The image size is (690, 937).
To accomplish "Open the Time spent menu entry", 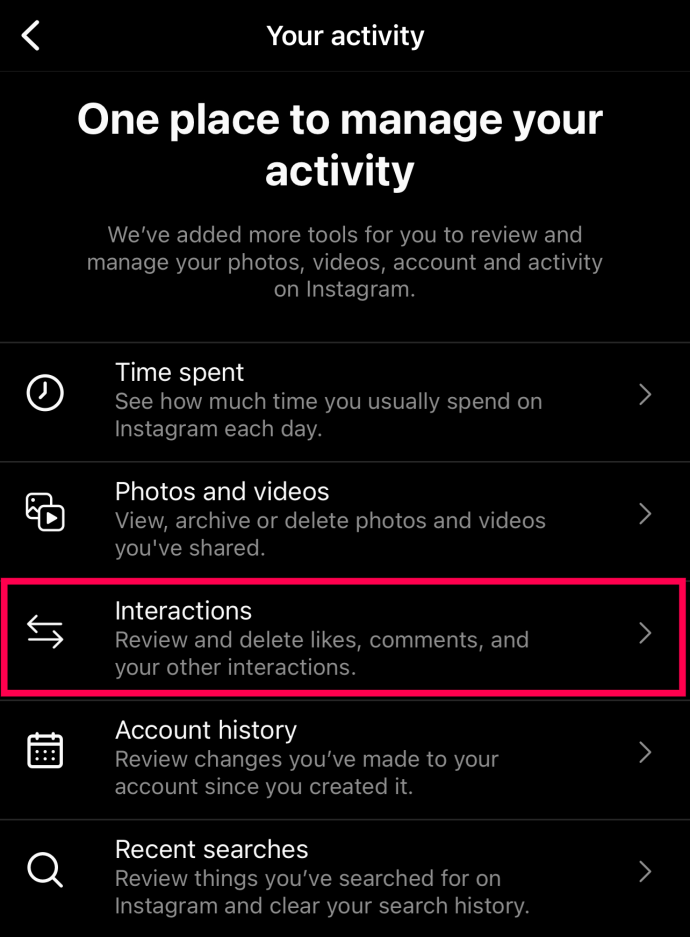I will [345, 402].
